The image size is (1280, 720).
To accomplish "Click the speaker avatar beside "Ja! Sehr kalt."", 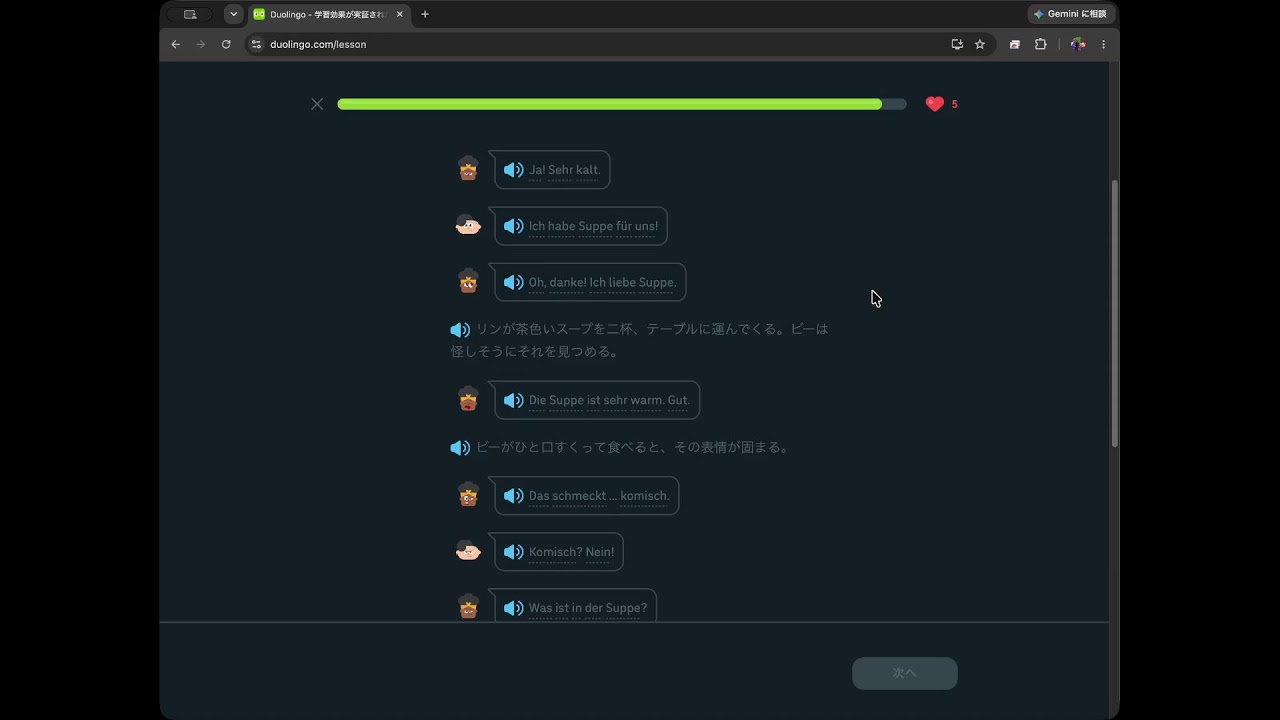I will coord(468,169).
